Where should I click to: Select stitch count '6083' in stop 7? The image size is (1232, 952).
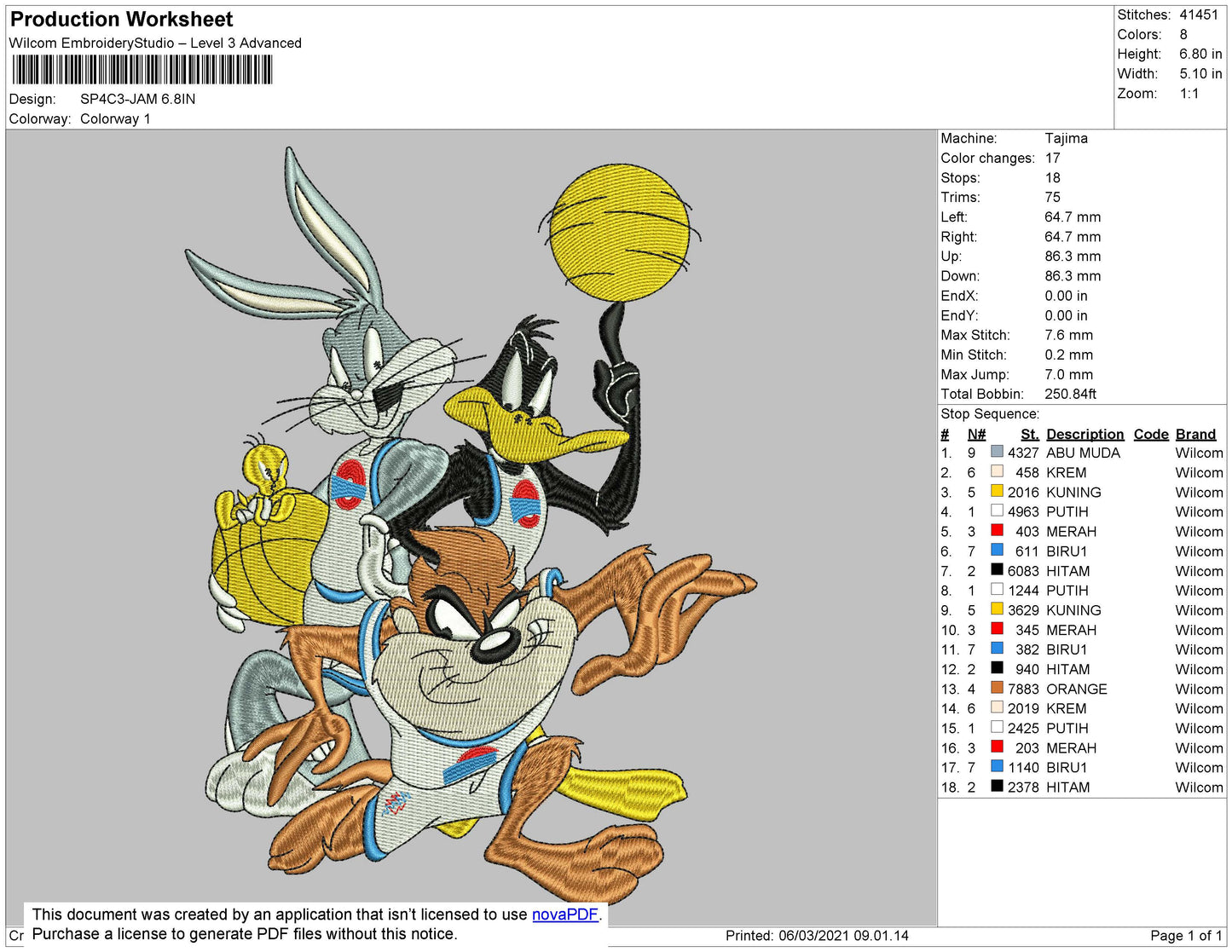coord(1023,571)
